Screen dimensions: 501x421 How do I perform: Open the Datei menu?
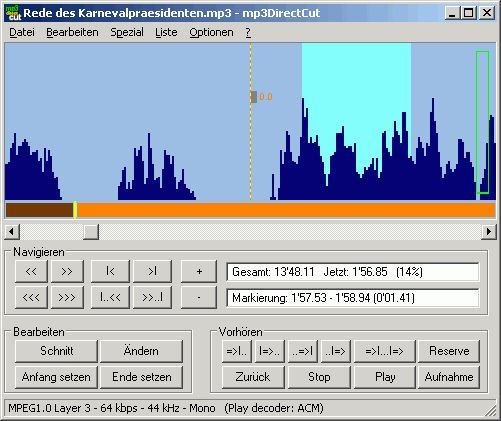(x=22, y=32)
